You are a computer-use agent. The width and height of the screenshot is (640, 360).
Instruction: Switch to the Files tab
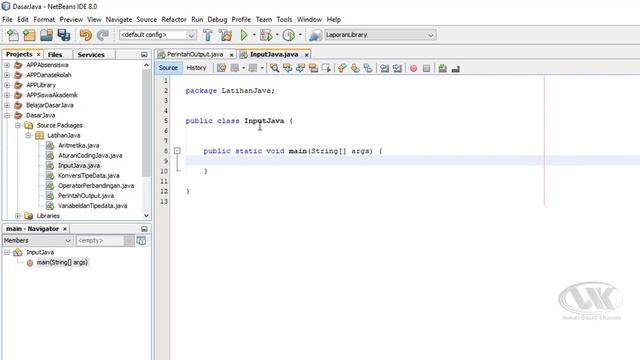pos(55,54)
